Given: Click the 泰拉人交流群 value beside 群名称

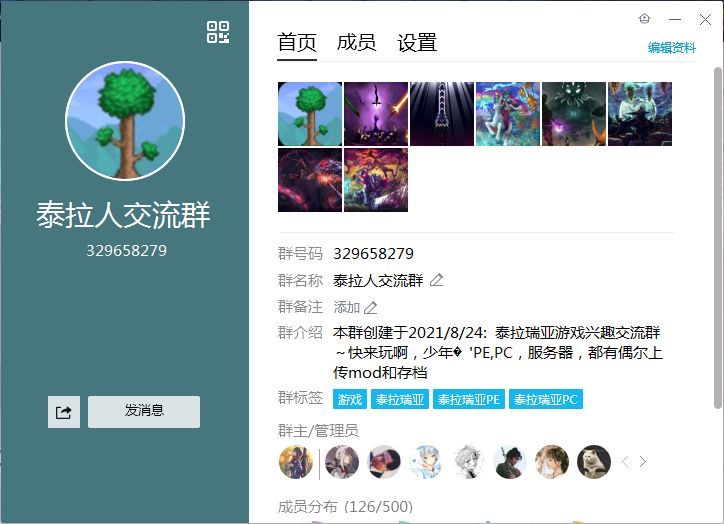Looking at the screenshot, I should click(x=378, y=280).
